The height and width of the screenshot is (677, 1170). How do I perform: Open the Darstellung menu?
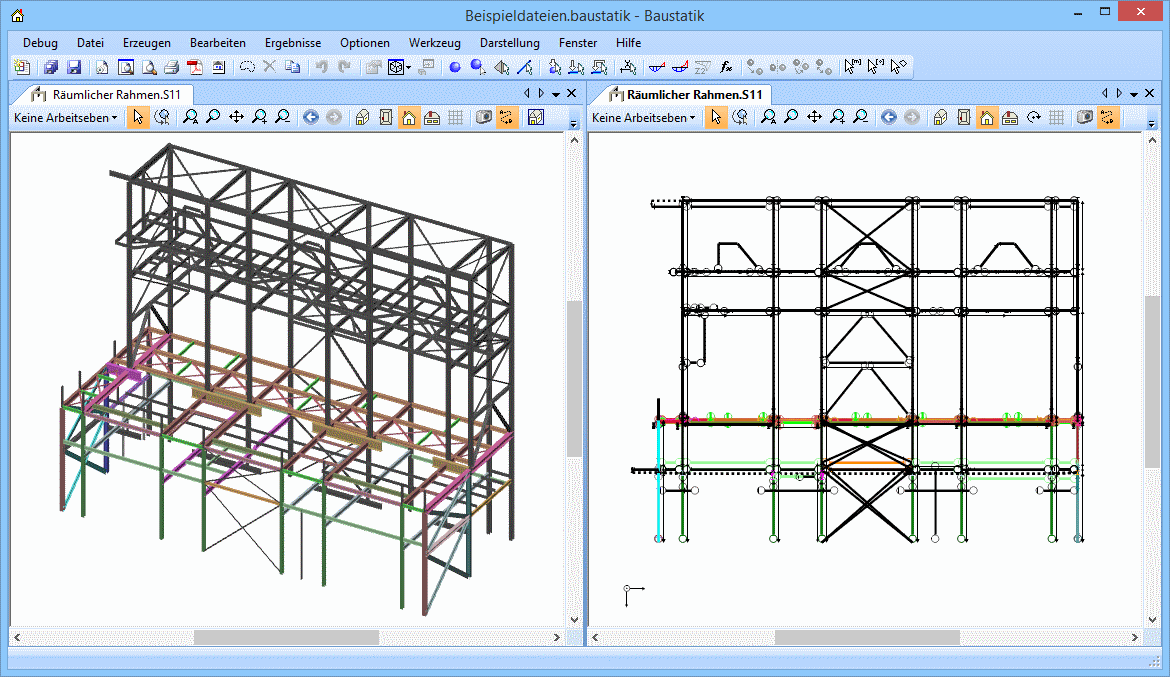click(x=509, y=43)
